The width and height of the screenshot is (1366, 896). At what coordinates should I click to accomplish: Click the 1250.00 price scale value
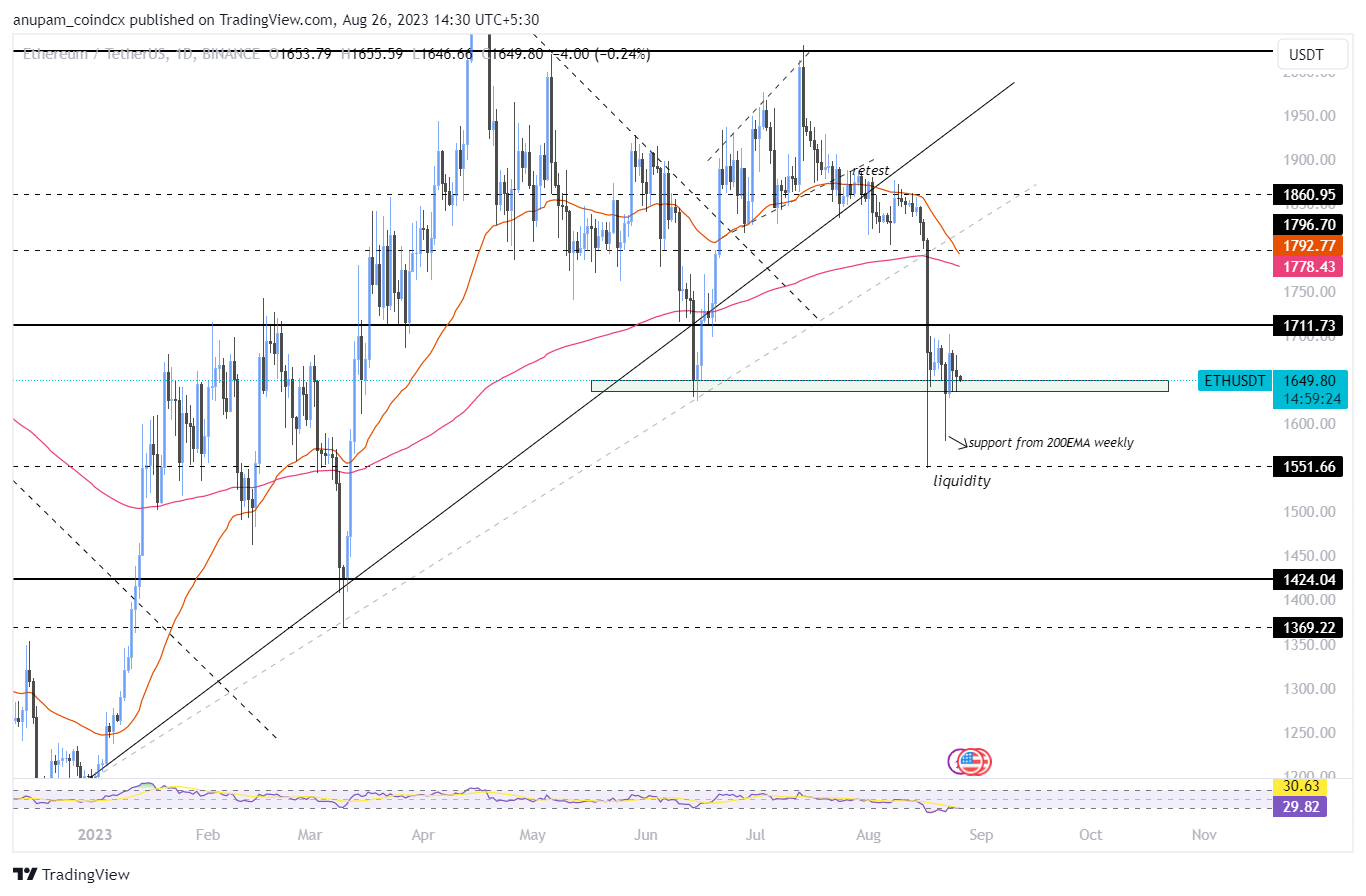(x=1309, y=732)
